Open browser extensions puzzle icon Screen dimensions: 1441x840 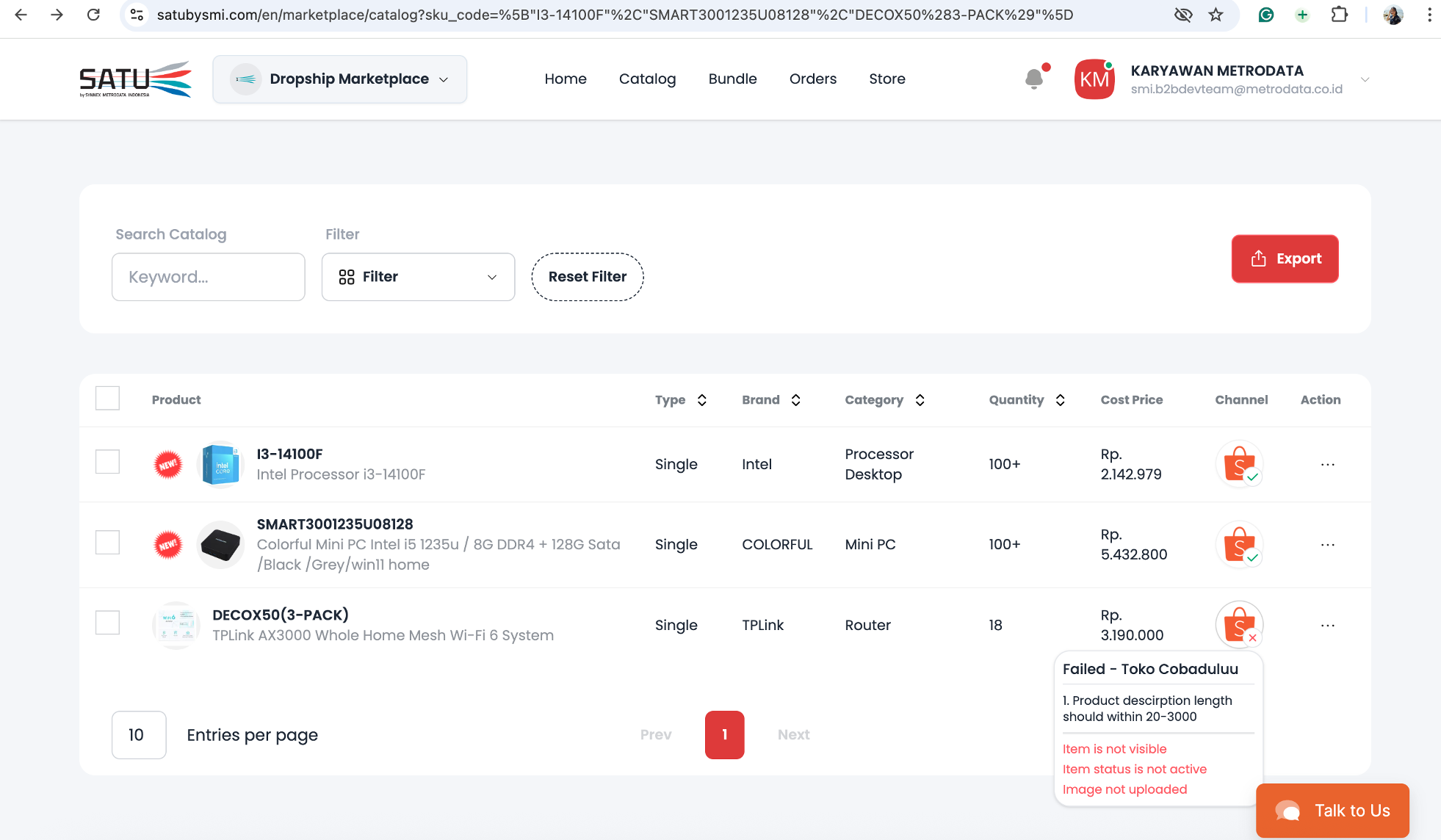tap(1340, 15)
